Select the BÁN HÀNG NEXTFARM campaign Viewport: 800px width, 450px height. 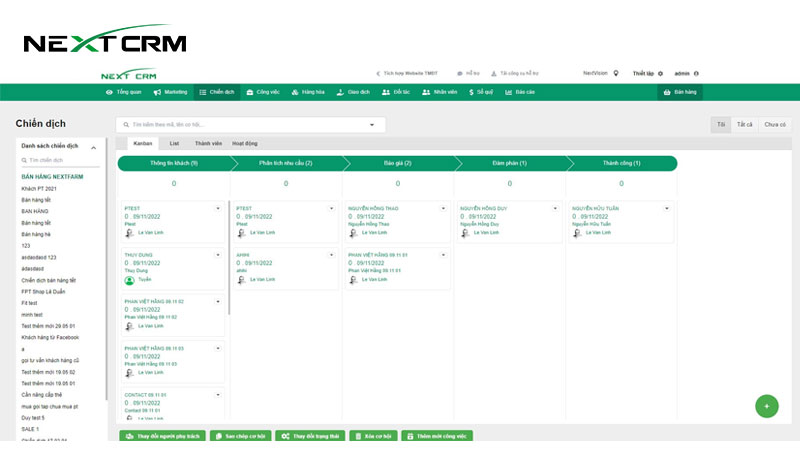(x=52, y=177)
